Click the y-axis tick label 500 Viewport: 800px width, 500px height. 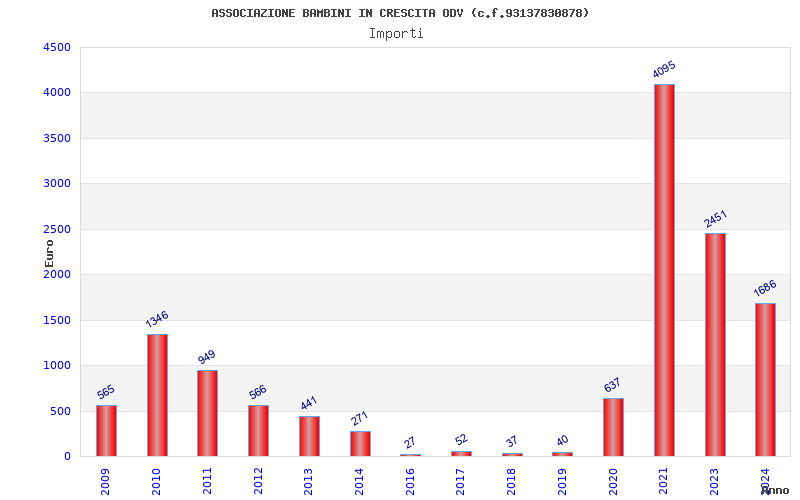click(60, 411)
